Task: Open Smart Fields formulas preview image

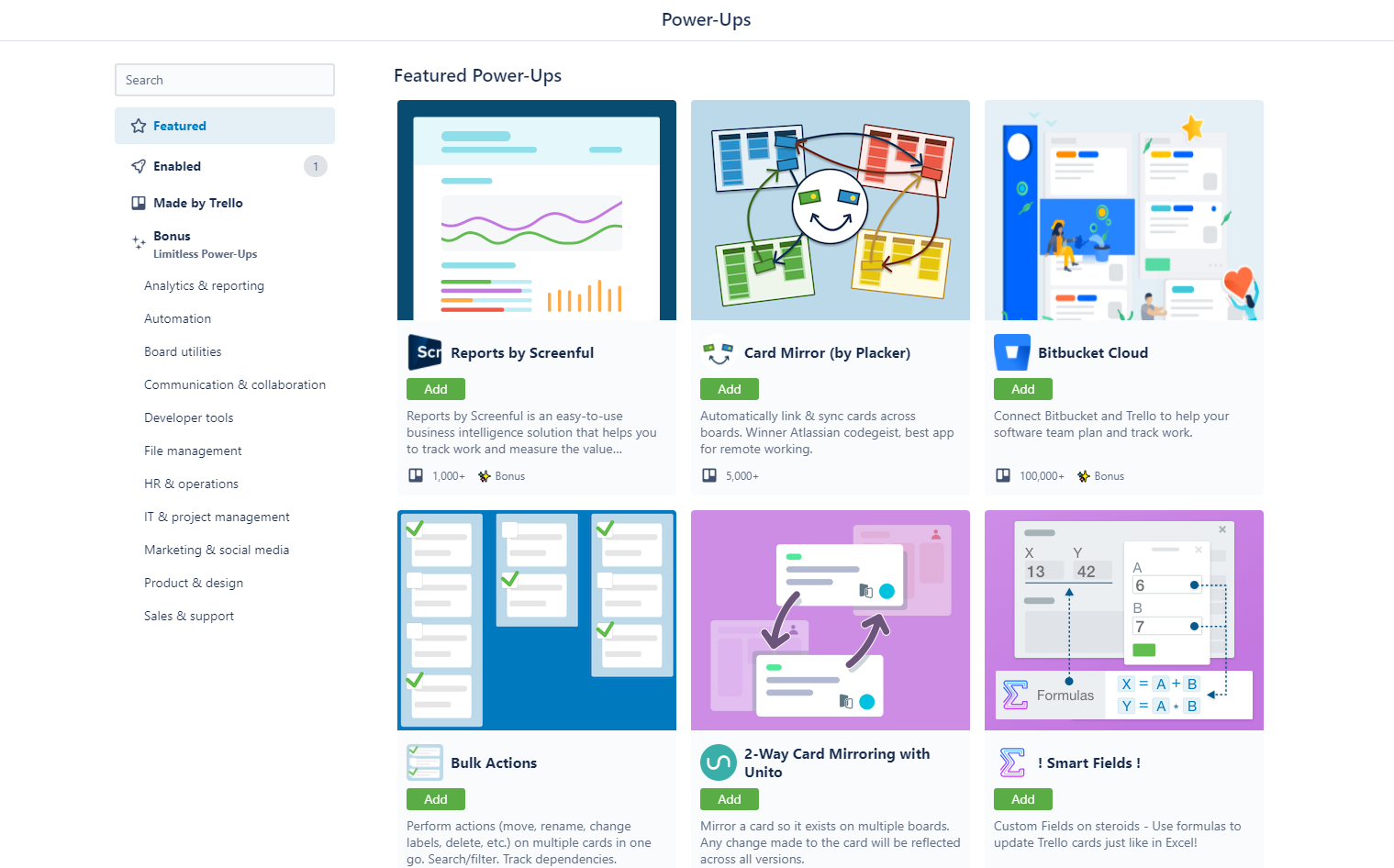Action: click(x=1124, y=620)
